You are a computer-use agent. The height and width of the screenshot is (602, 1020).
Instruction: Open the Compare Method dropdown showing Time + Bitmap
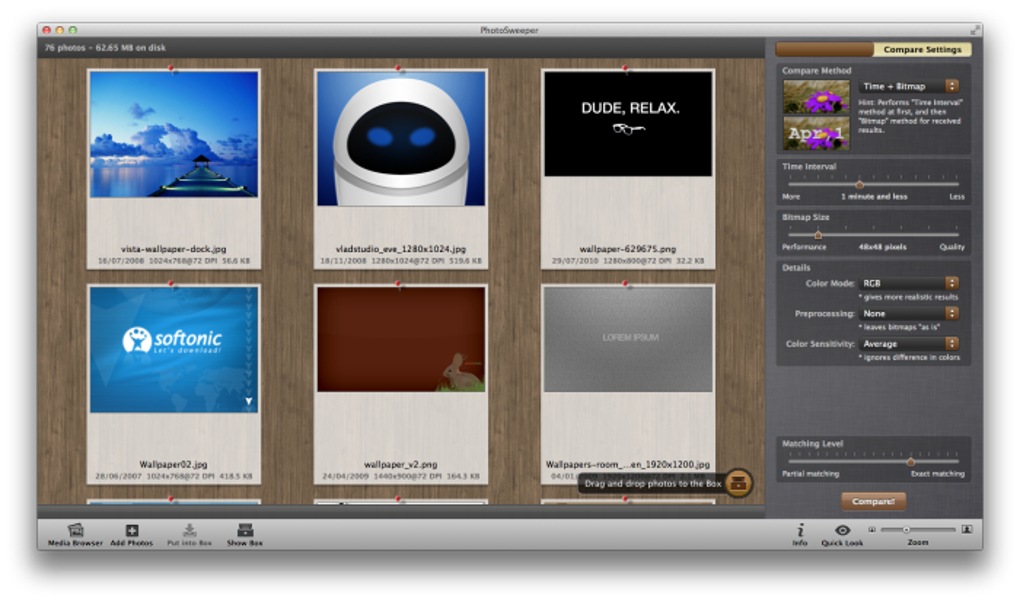click(909, 86)
